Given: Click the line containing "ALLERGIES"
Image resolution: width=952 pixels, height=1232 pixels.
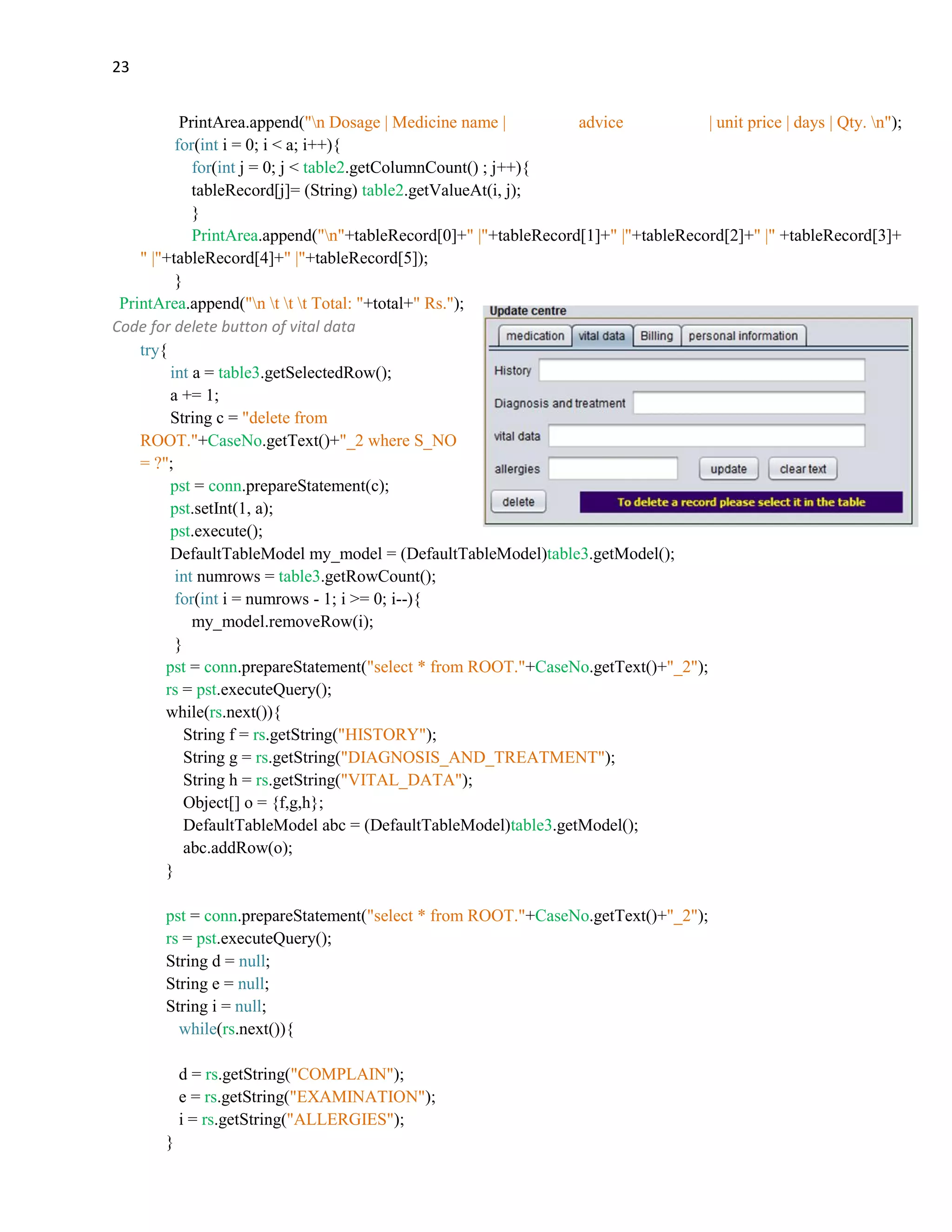Looking at the screenshot, I should click(291, 1119).
